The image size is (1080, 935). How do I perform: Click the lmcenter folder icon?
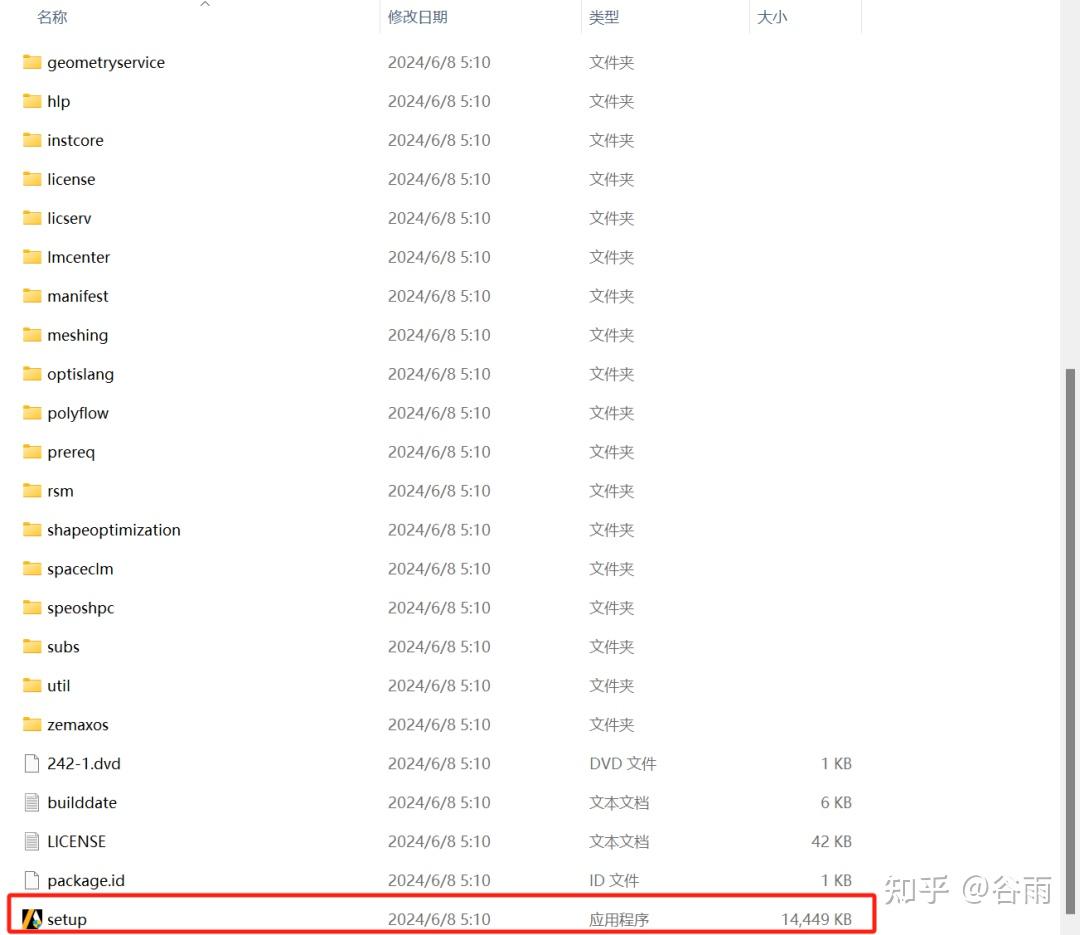pos(32,257)
